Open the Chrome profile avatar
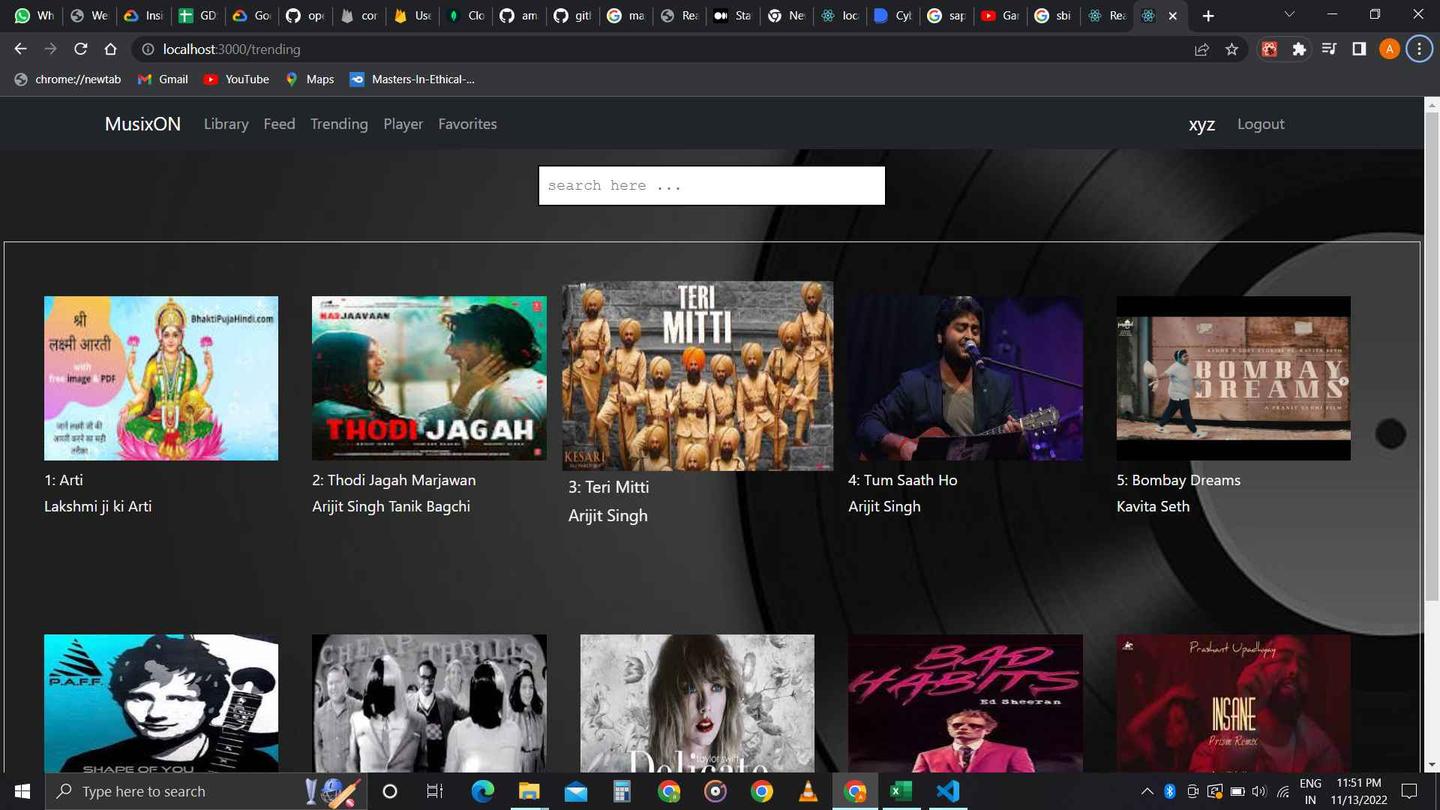 tap(1389, 49)
